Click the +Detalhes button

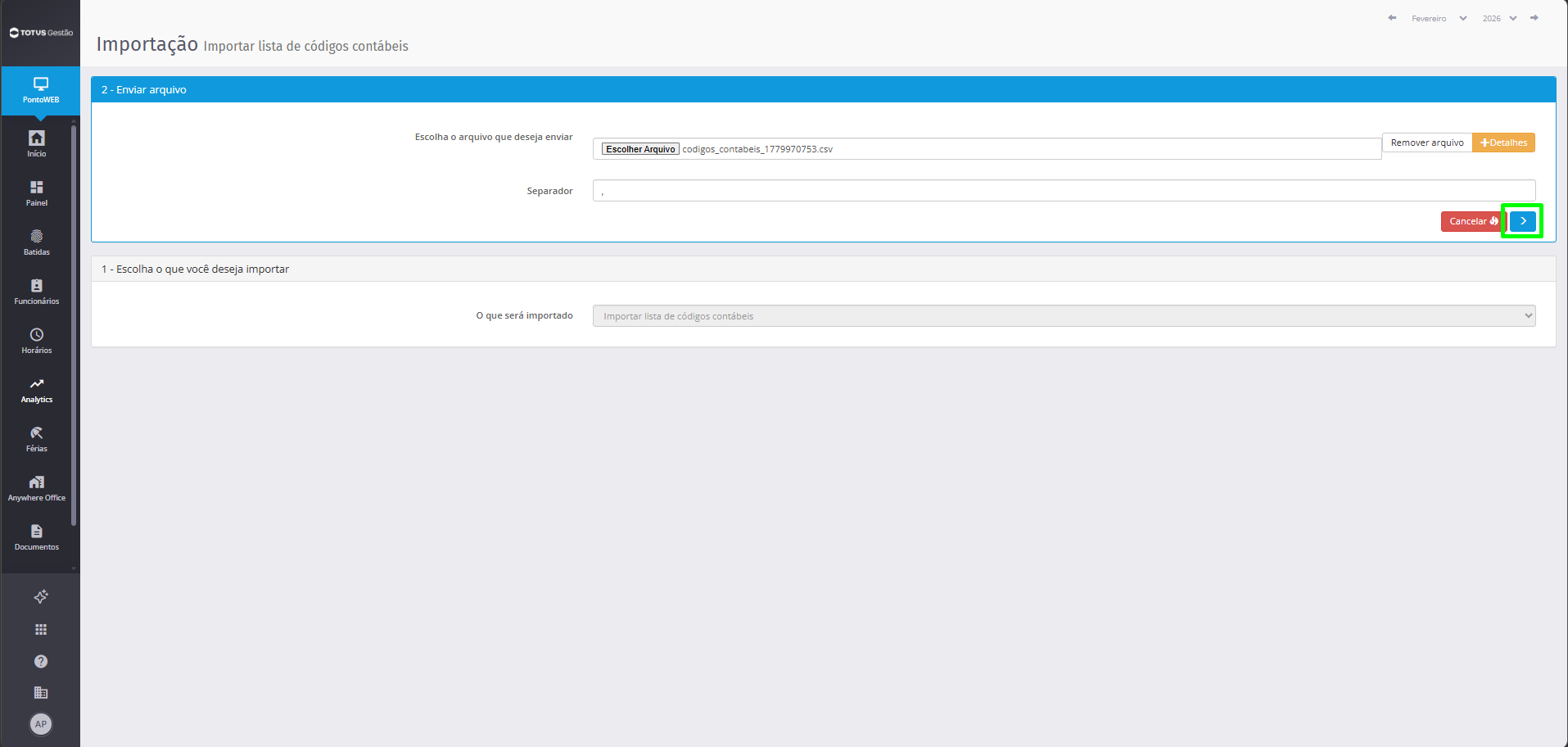point(1503,143)
